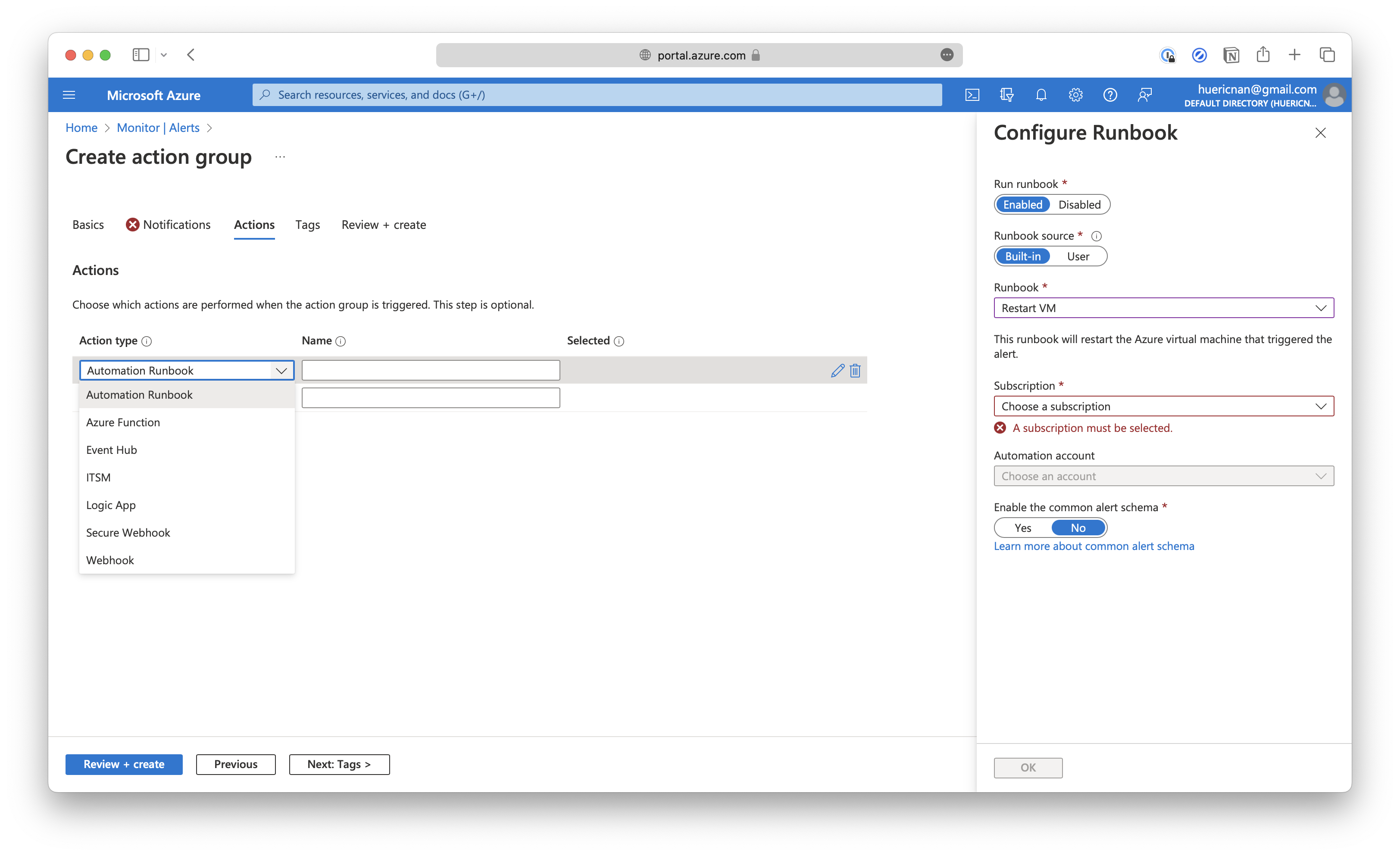1400x856 pixels.
Task: Choose Webhook action type
Action: click(x=186, y=560)
